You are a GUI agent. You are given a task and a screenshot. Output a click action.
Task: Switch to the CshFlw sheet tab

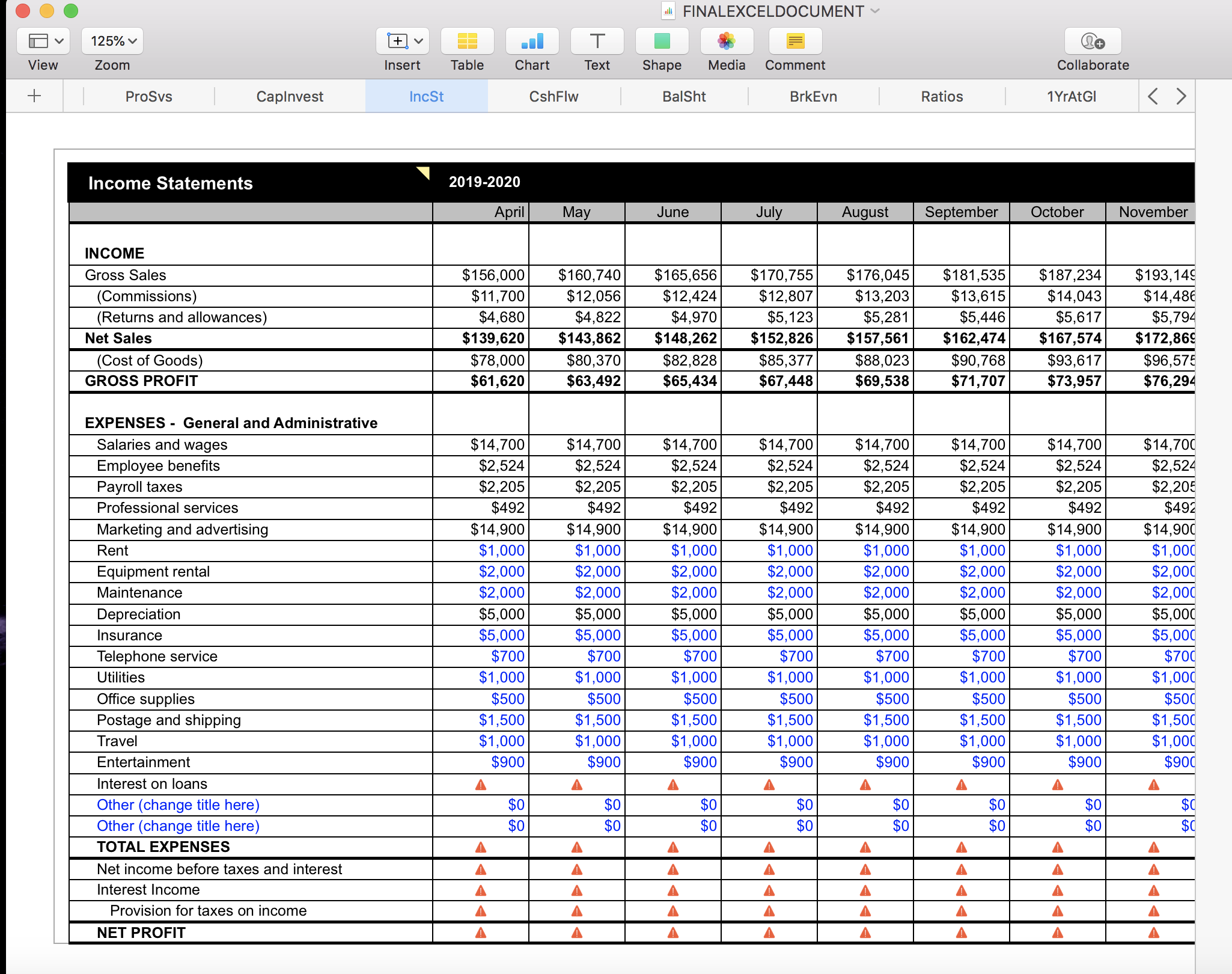point(553,96)
